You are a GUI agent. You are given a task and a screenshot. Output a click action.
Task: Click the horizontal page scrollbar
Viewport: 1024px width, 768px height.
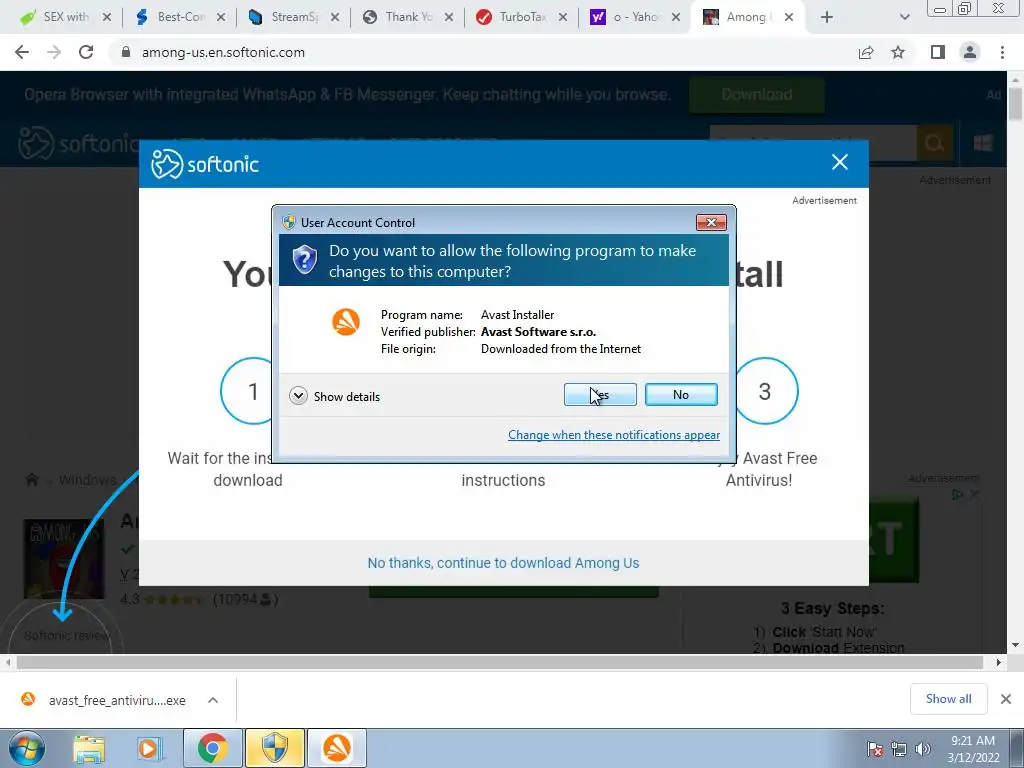[x=500, y=662]
